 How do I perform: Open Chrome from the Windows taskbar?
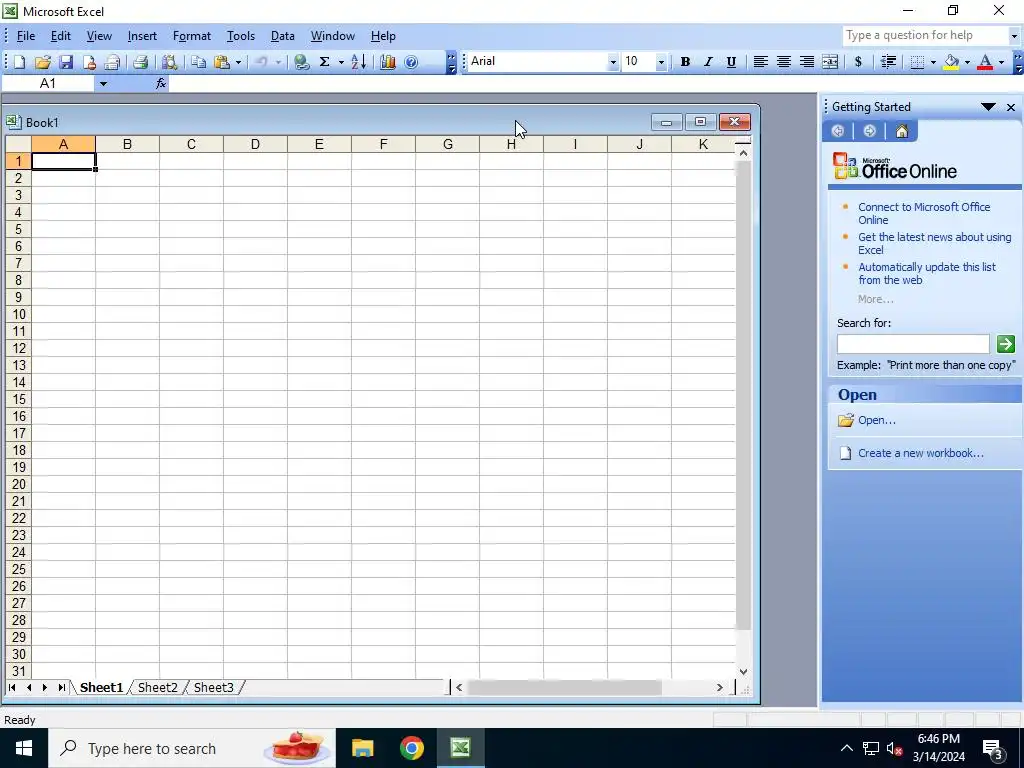pos(411,748)
